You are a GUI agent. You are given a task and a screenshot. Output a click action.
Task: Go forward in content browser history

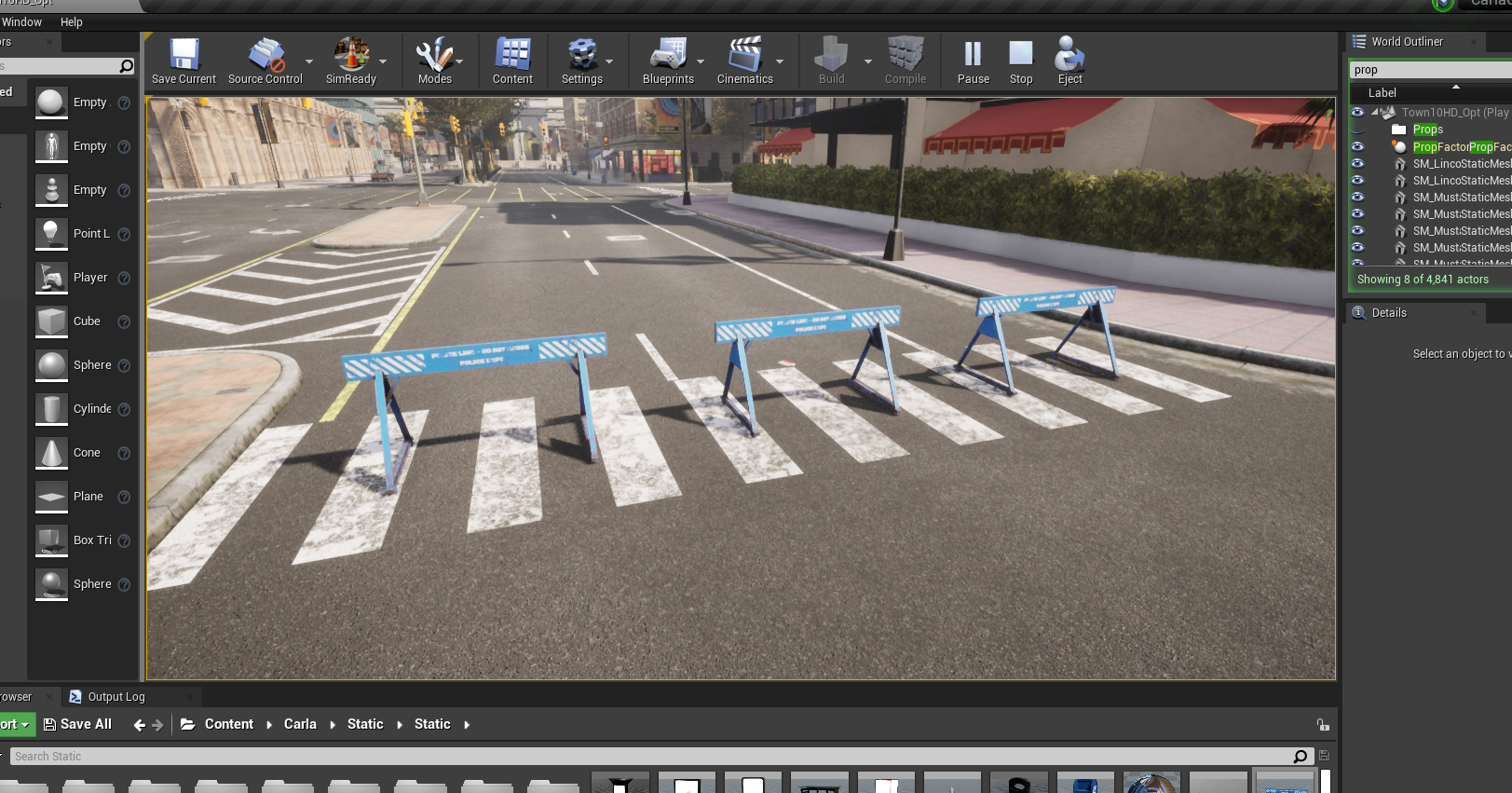click(157, 725)
